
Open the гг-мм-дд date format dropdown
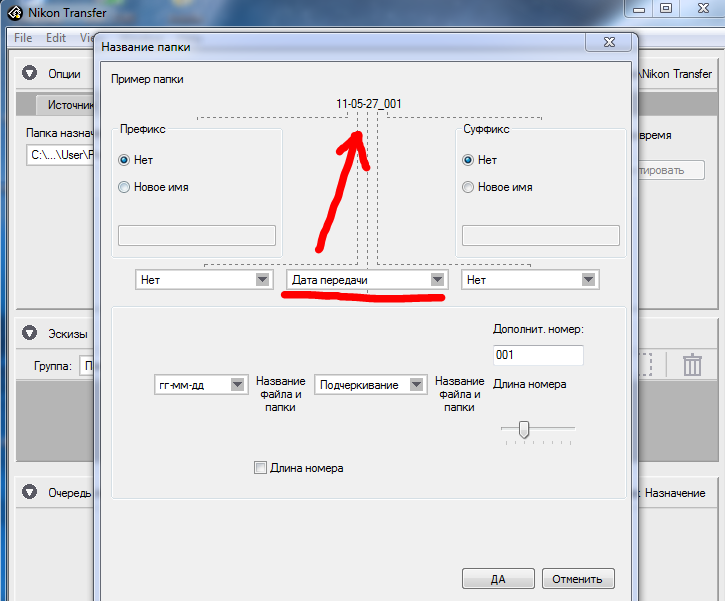coord(201,385)
